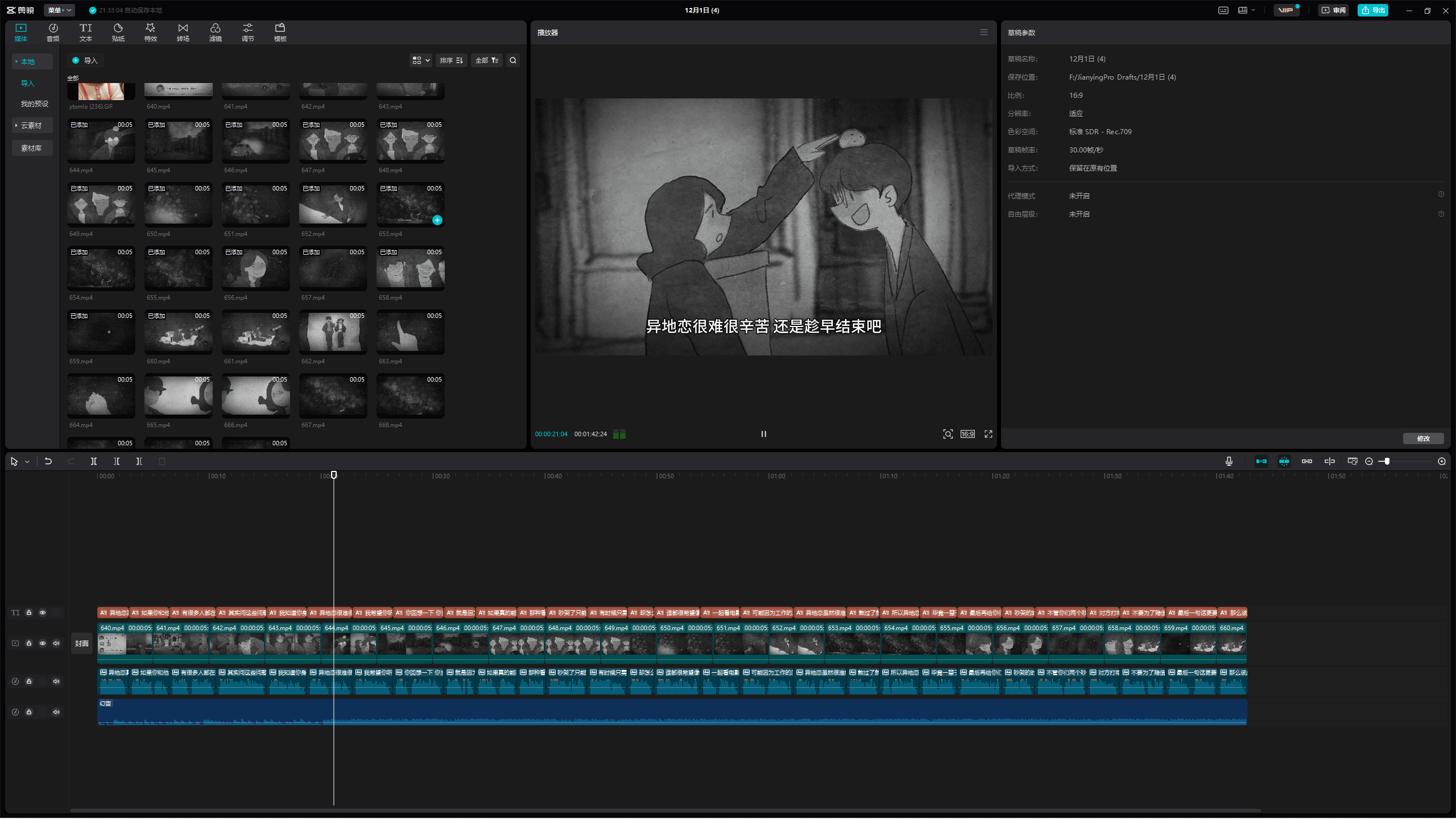The height and width of the screenshot is (819, 1456).
Task: Lock the bottom music audio track
Action: click(29, 712)
